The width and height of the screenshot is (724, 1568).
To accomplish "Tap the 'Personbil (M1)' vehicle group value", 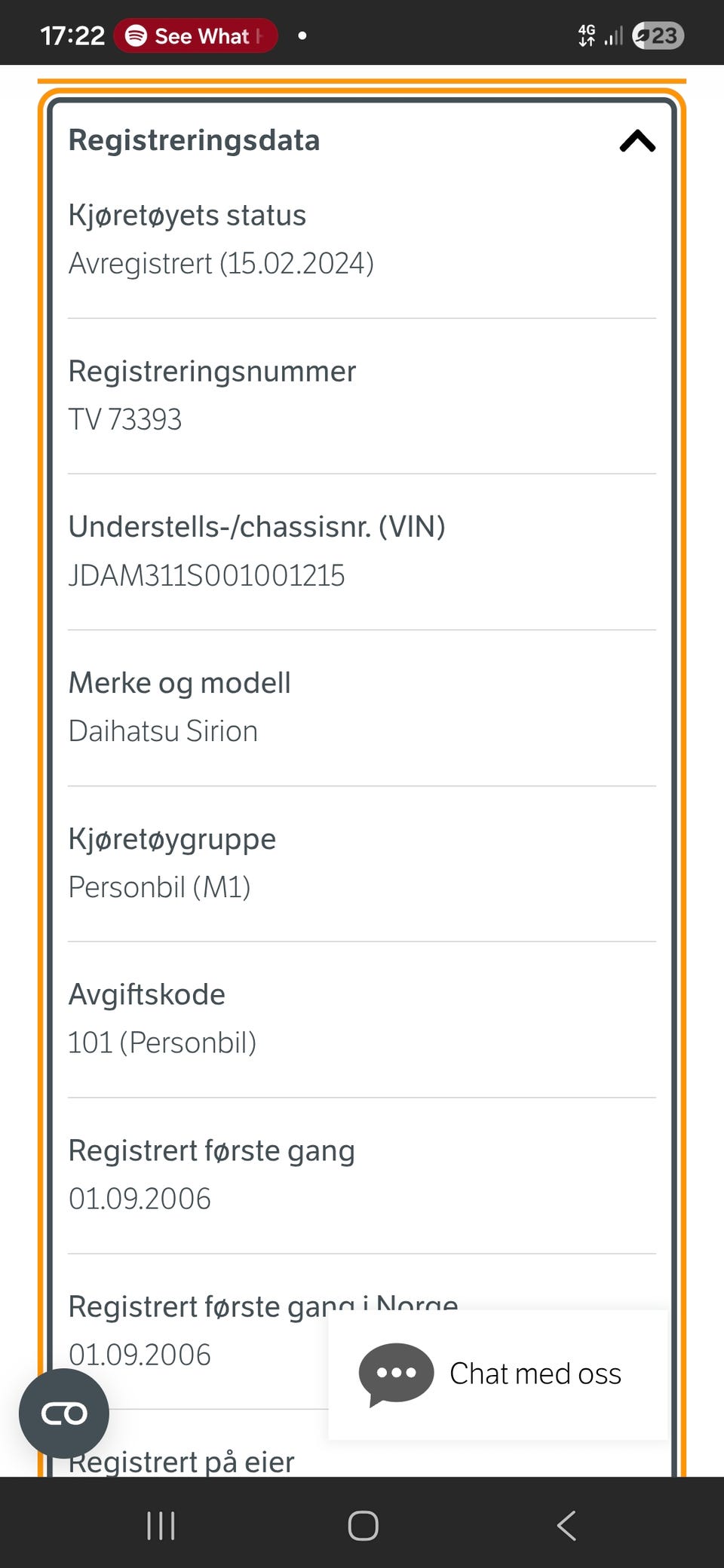I will 159,887.
